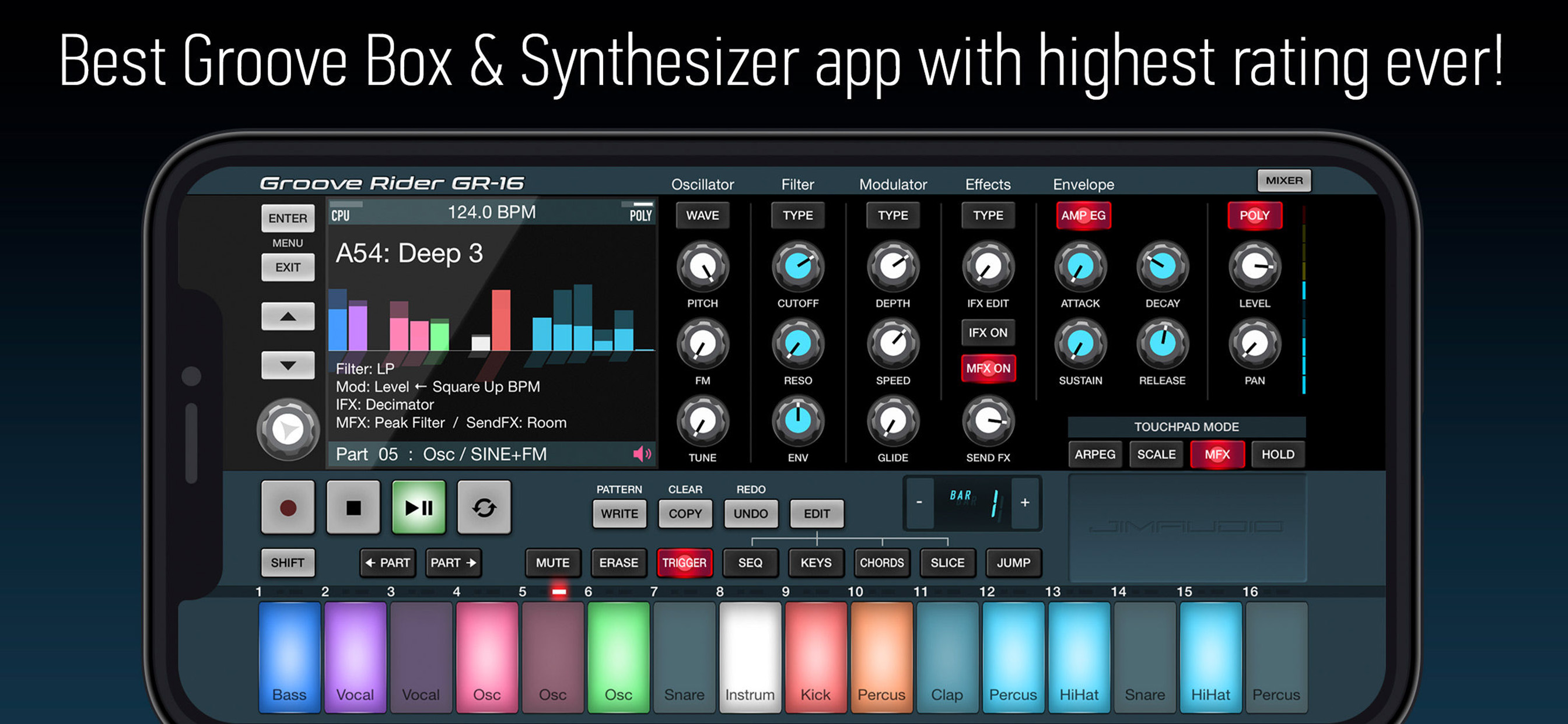Screen dimensions: 1568x724
Task: Go to previous part with left PART button
Action: tap(388, 563)
